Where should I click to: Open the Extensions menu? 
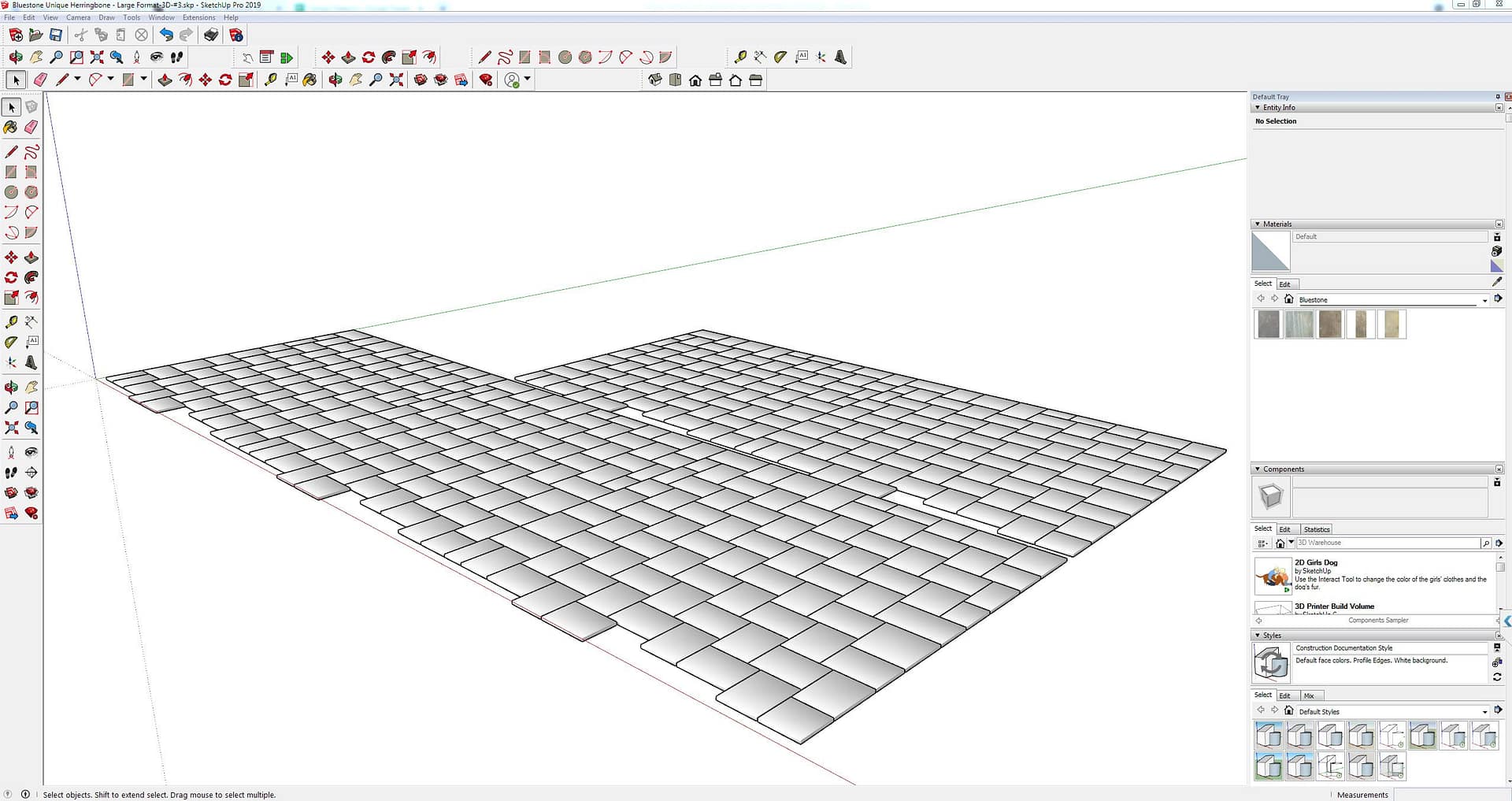click(198, 17)
